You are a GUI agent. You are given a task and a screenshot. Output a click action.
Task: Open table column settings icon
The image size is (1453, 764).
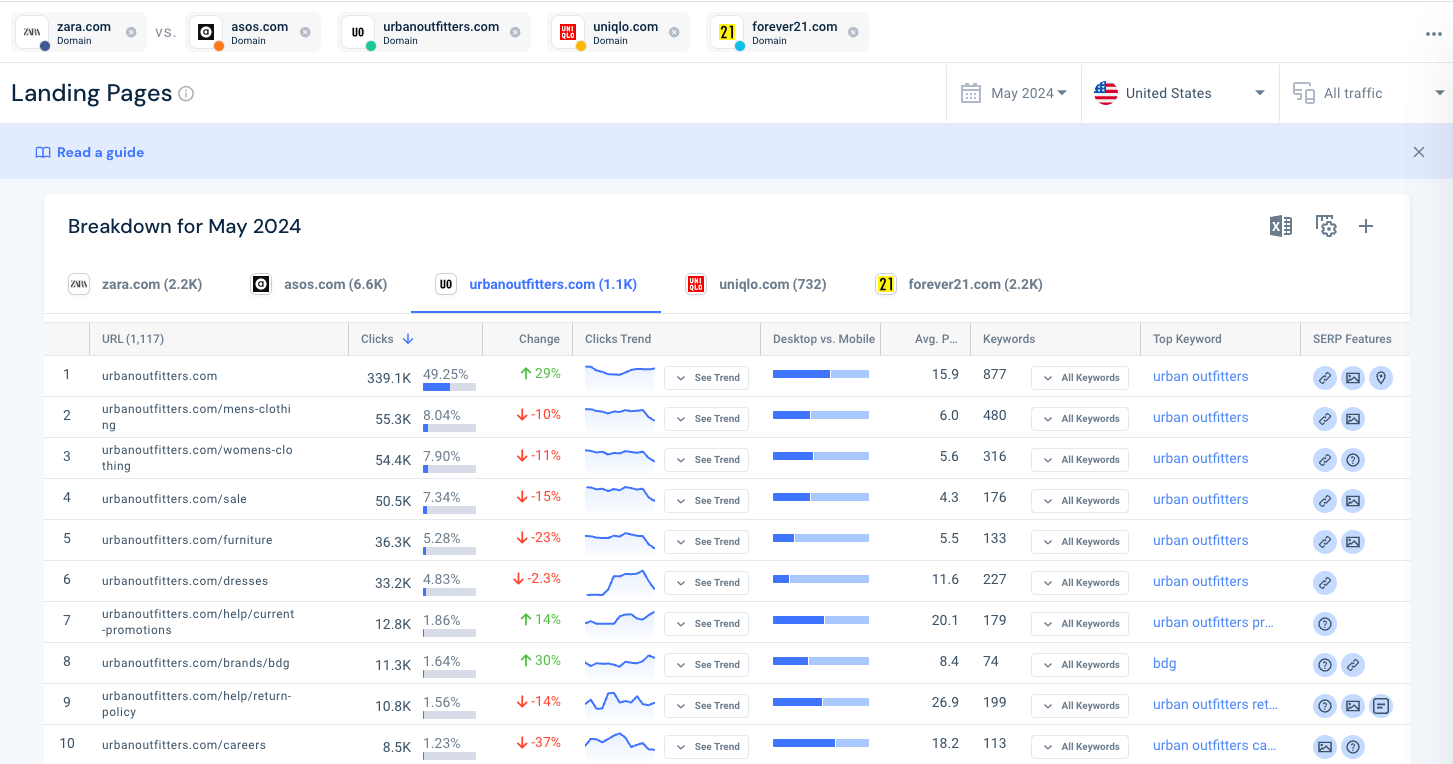pos(1326,227)
